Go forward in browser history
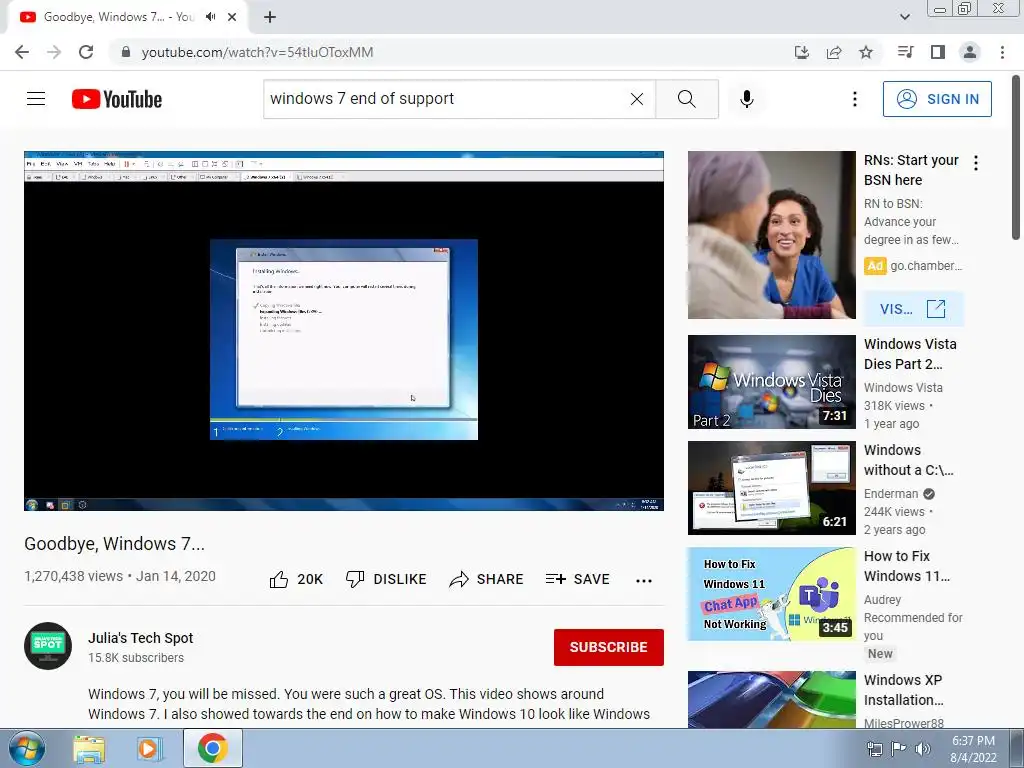 [54, 52]
